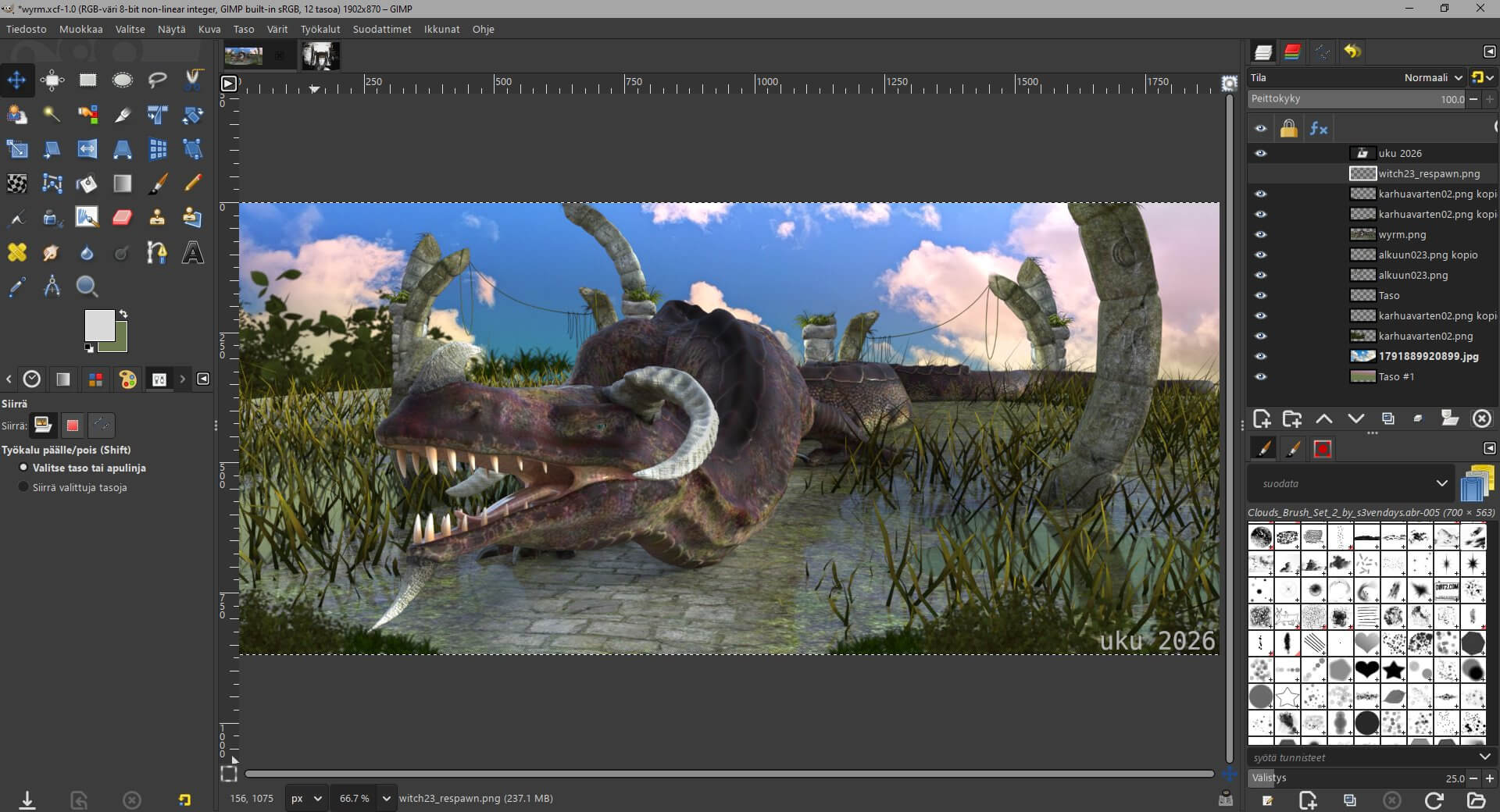Select the Free Select lasso tool
The image size is (1500, 812).
tap(158, 80)
